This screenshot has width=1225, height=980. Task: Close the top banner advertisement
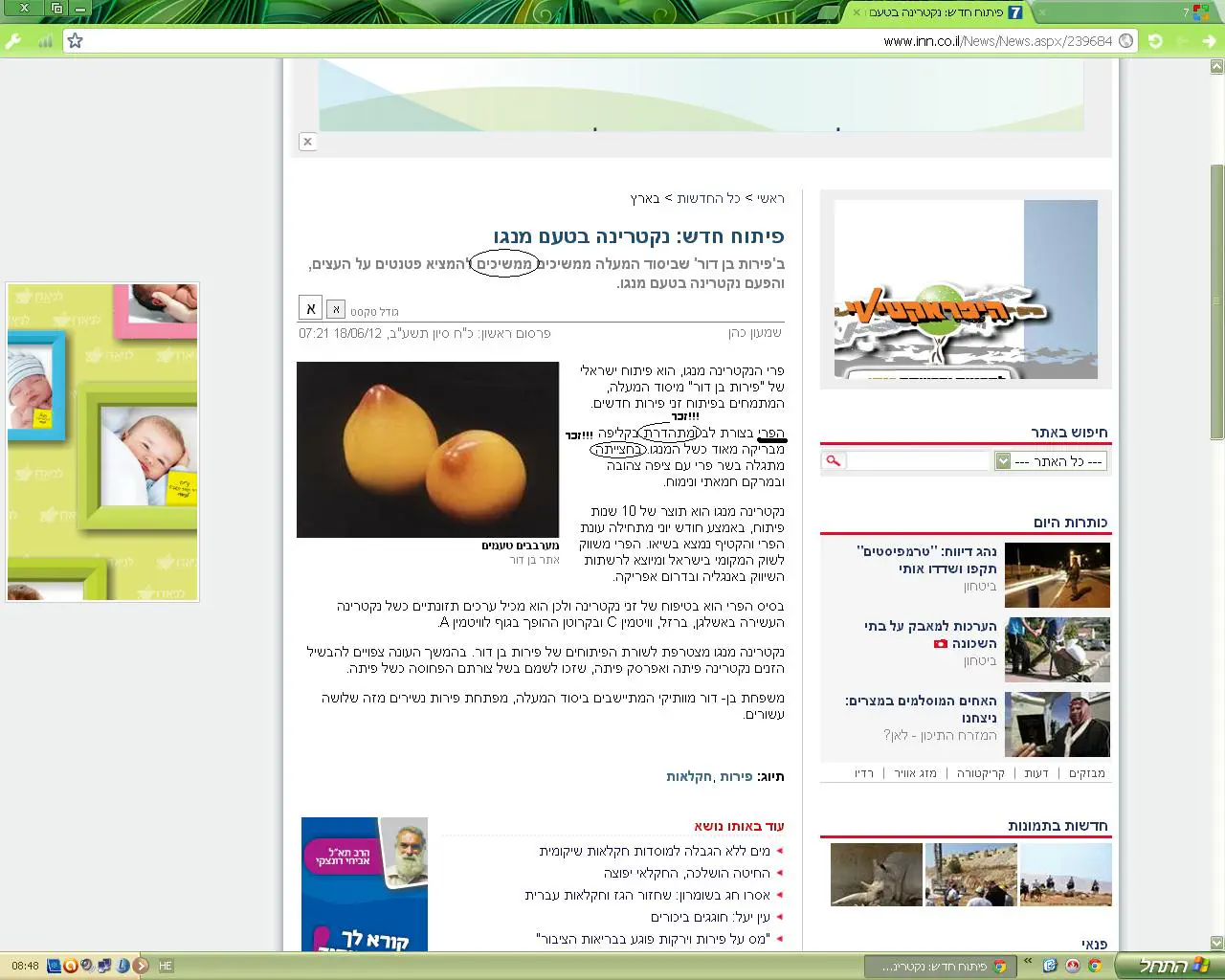307,142
